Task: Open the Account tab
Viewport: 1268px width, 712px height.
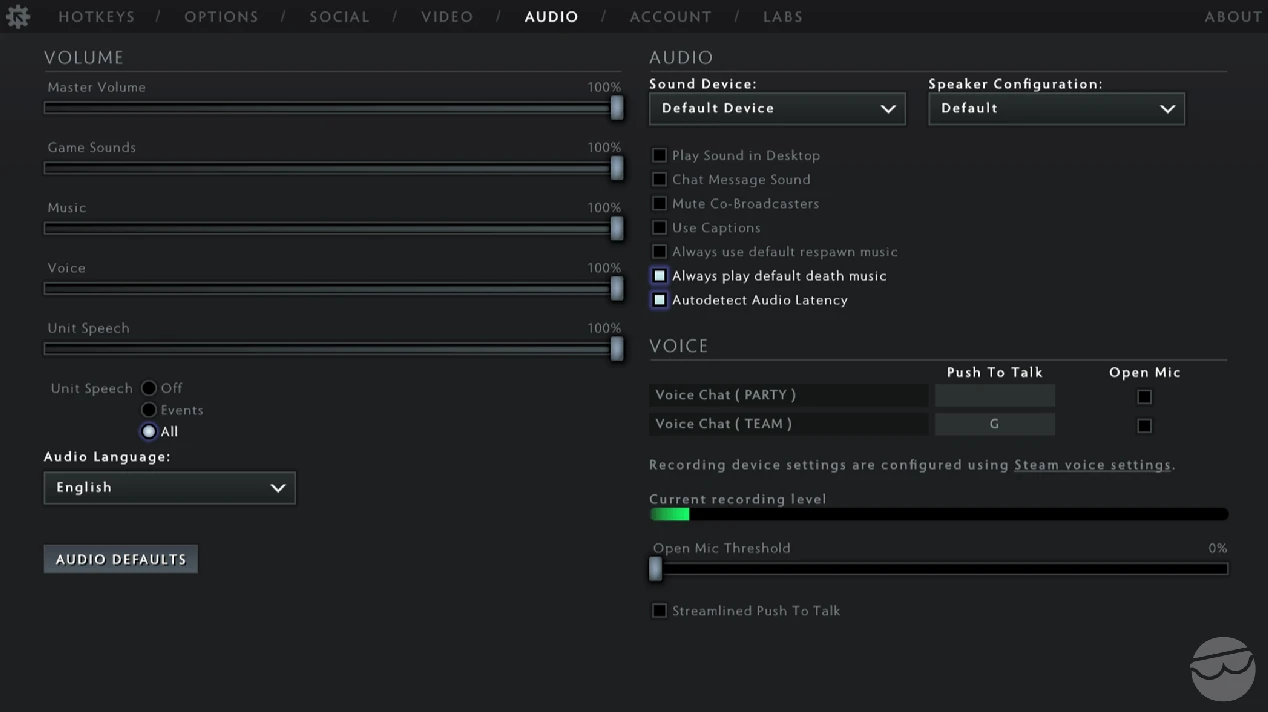Action: [670, 17]
